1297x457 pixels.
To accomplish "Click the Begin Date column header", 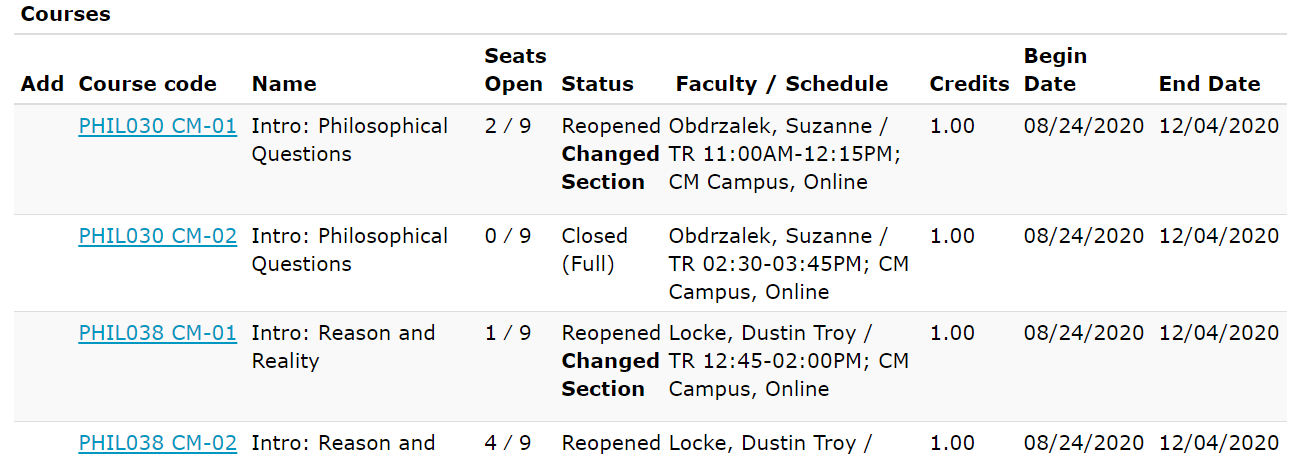I will pos(1055,70).
